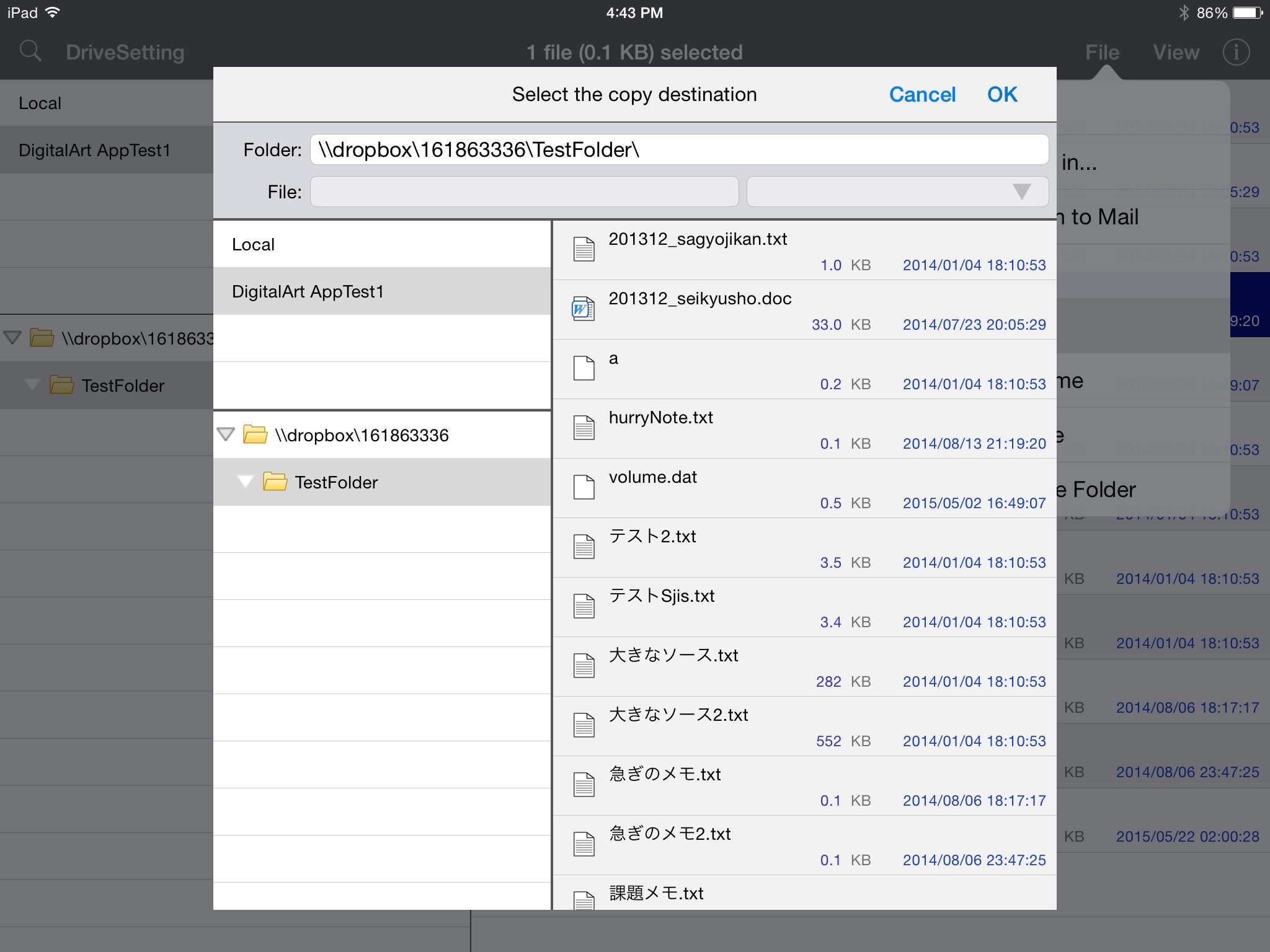Select 大きなソース.txt document icon
This screenshot has height=952, width=1270.
584,666
